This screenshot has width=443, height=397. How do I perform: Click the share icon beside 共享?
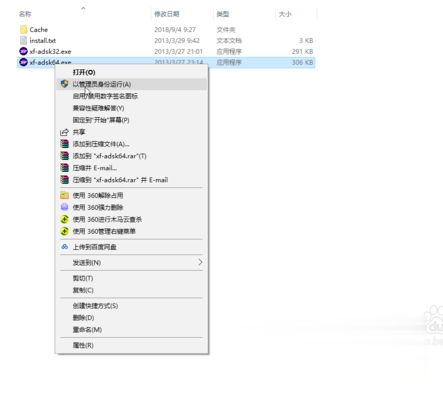point(64,132)
